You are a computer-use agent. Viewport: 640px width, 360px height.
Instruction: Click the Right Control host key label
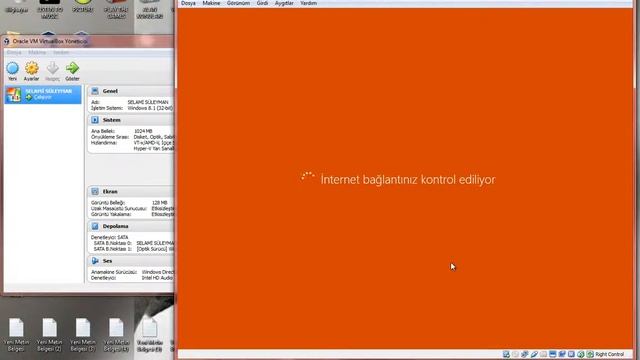coord(609,354)
